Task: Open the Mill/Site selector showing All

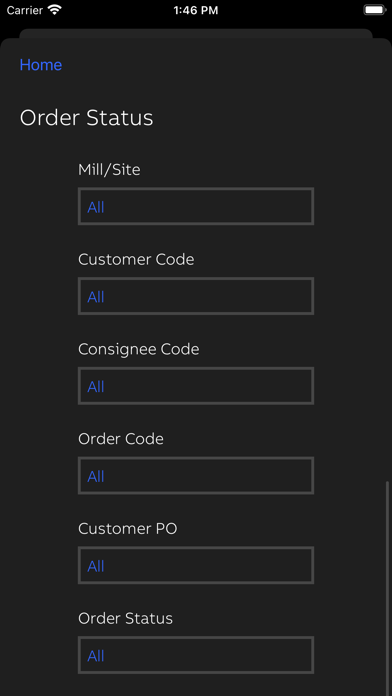Action: pyautogui.click(x=196, y=206)
